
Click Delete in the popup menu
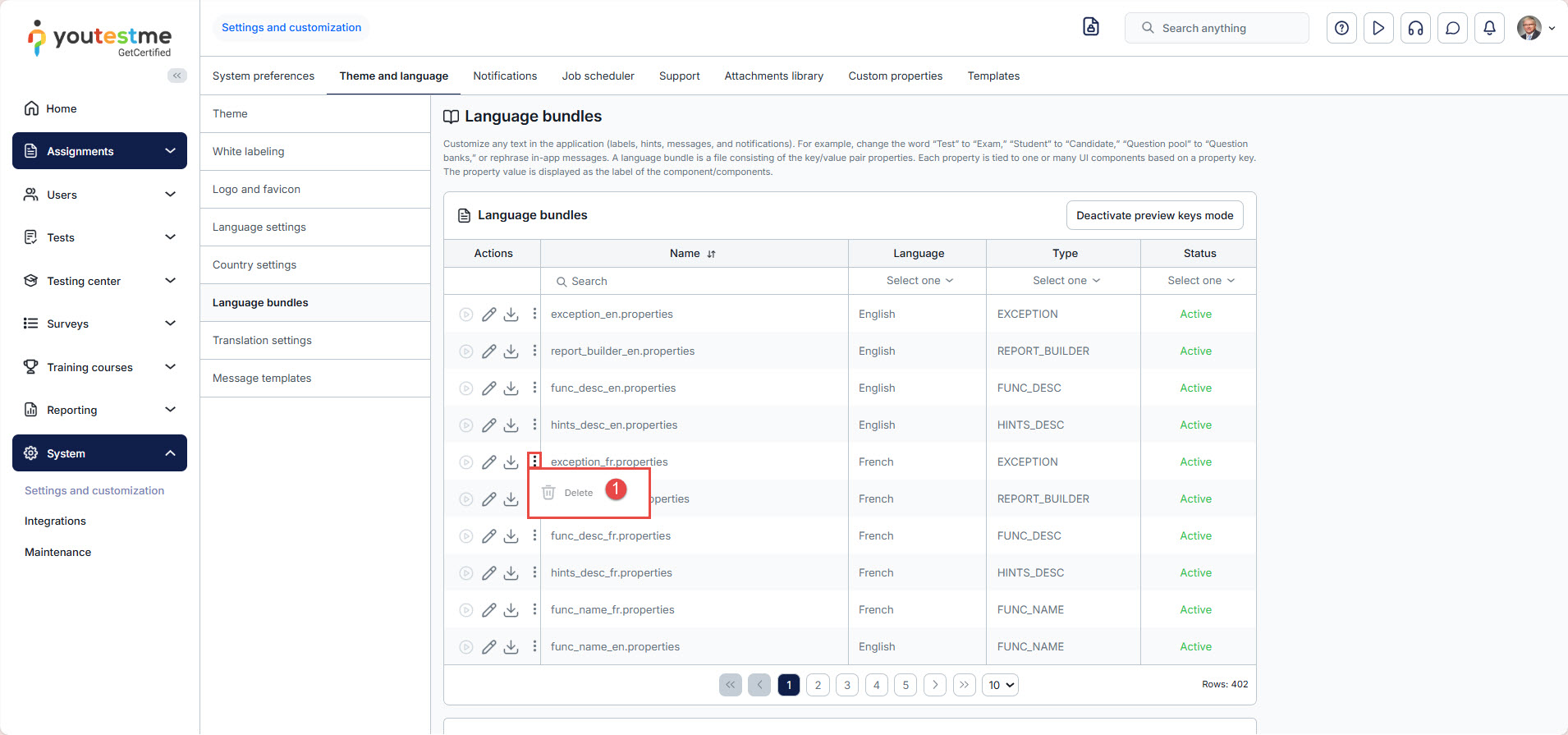[578, 493]
